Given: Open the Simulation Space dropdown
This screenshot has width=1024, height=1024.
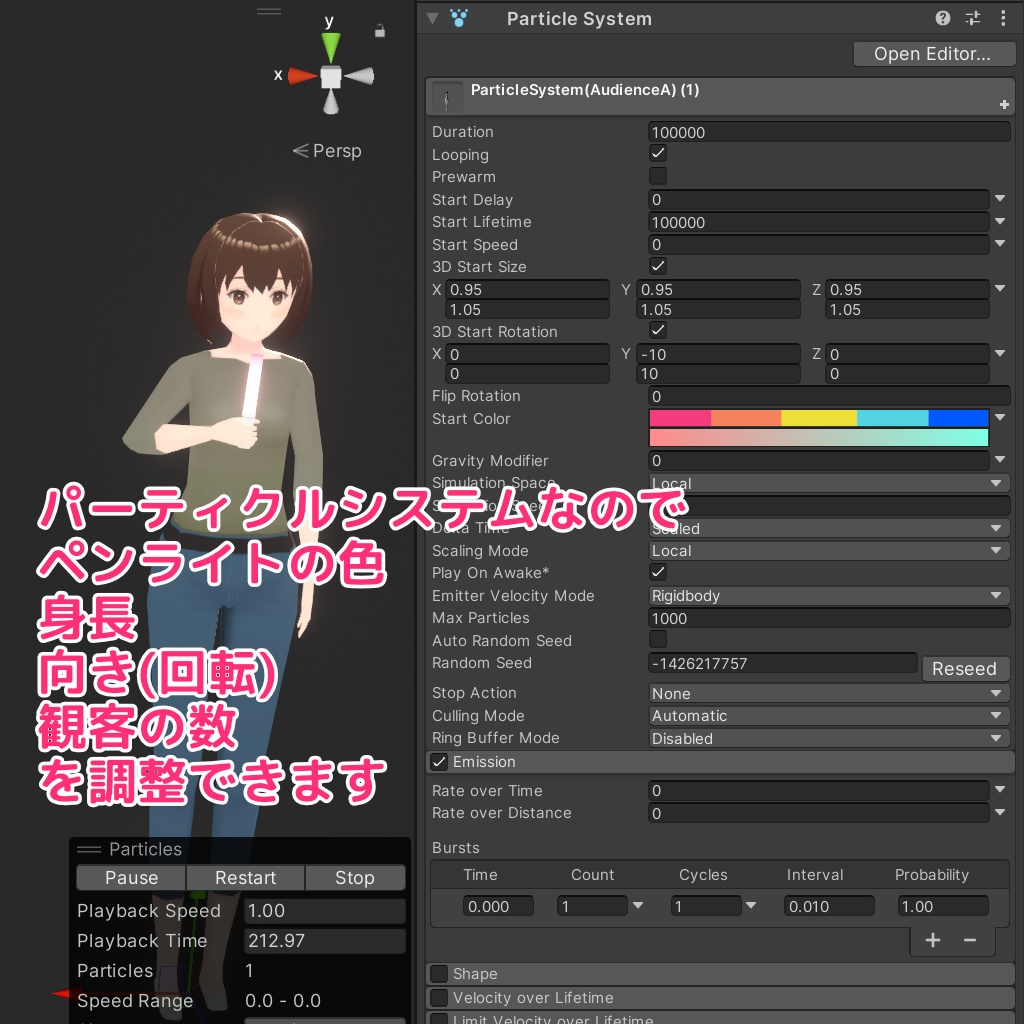Looking at the screenshot, I should click(x=828, y=483).
